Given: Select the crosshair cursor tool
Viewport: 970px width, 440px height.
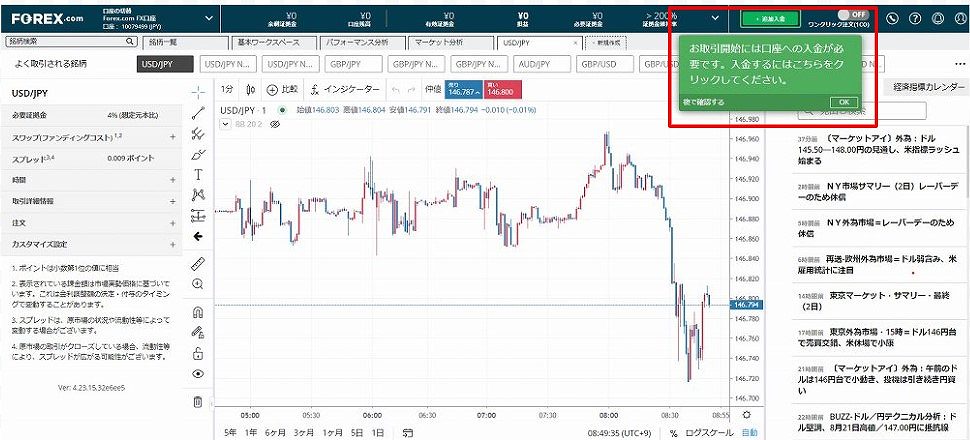Looking at the screenshot, I should [x=198, y=92].
